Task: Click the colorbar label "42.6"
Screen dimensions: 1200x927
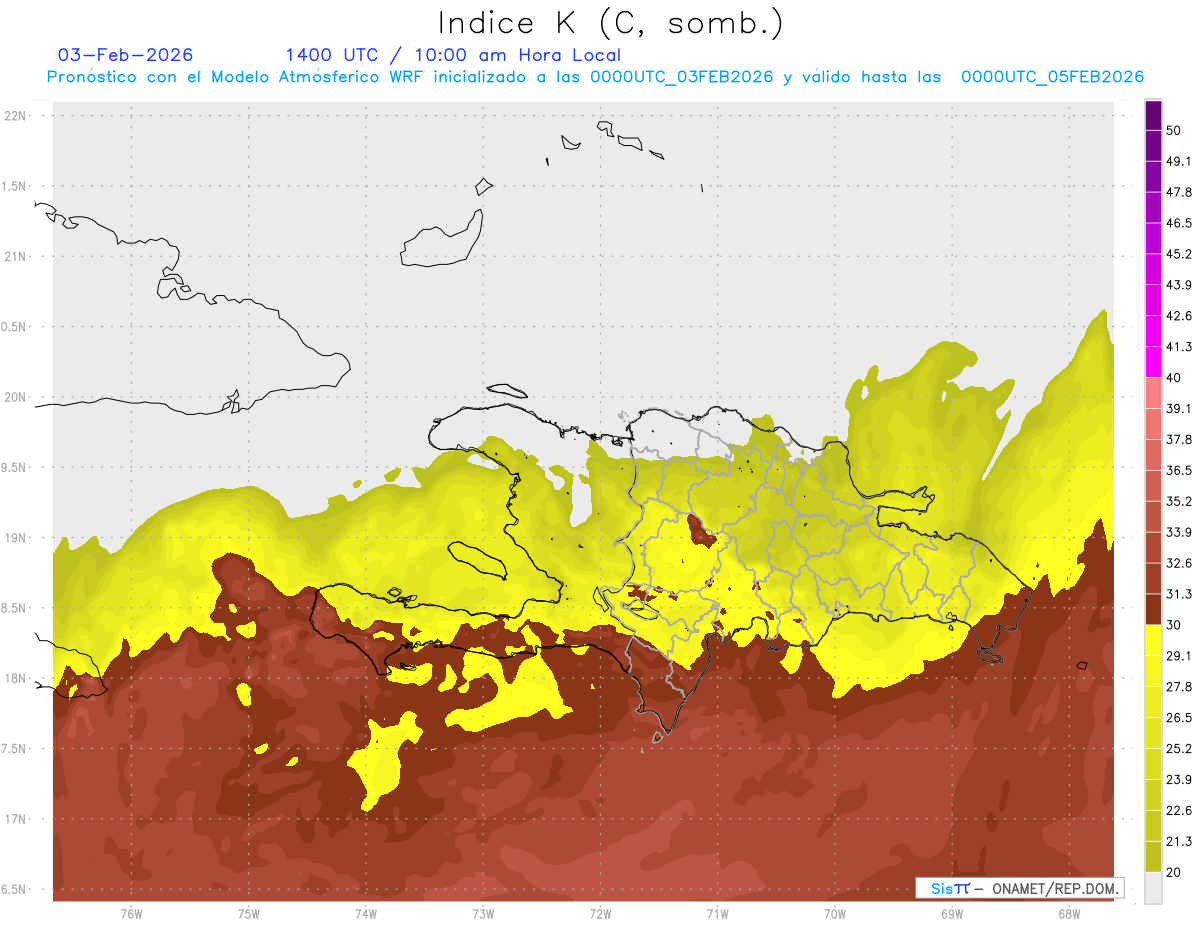Action: 1179,316
